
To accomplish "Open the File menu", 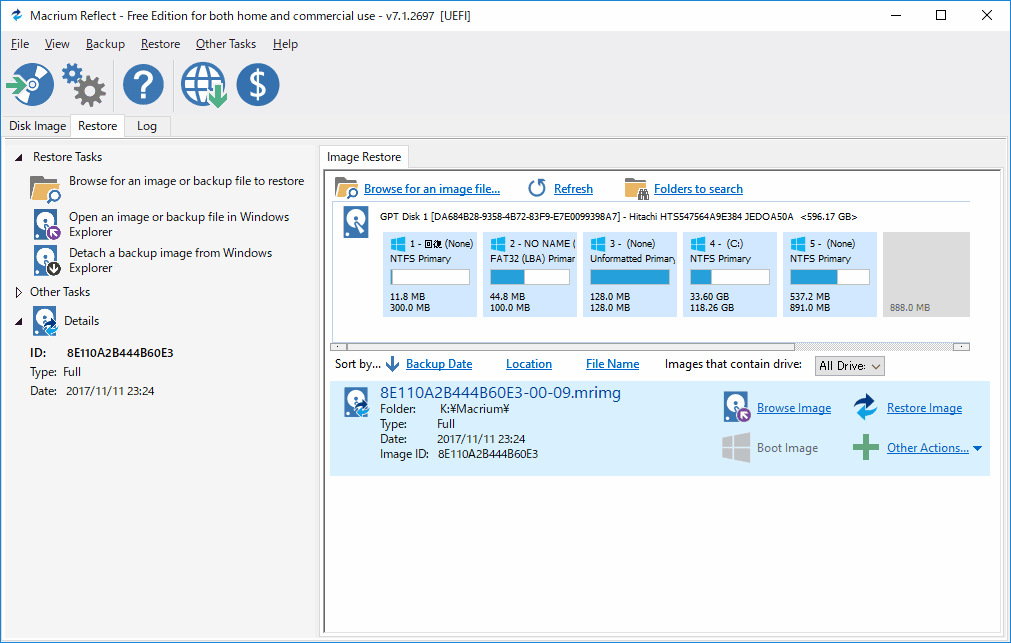I will (20, 44).
